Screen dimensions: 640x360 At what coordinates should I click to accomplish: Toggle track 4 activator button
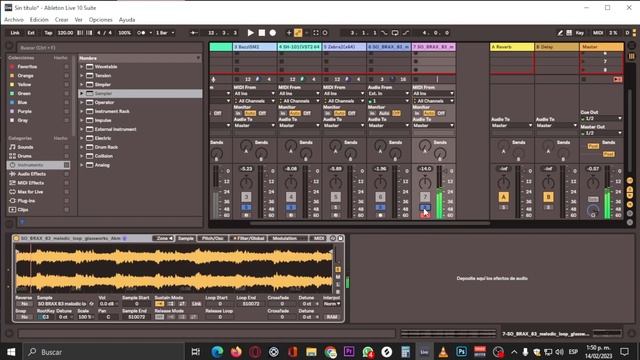291,197
